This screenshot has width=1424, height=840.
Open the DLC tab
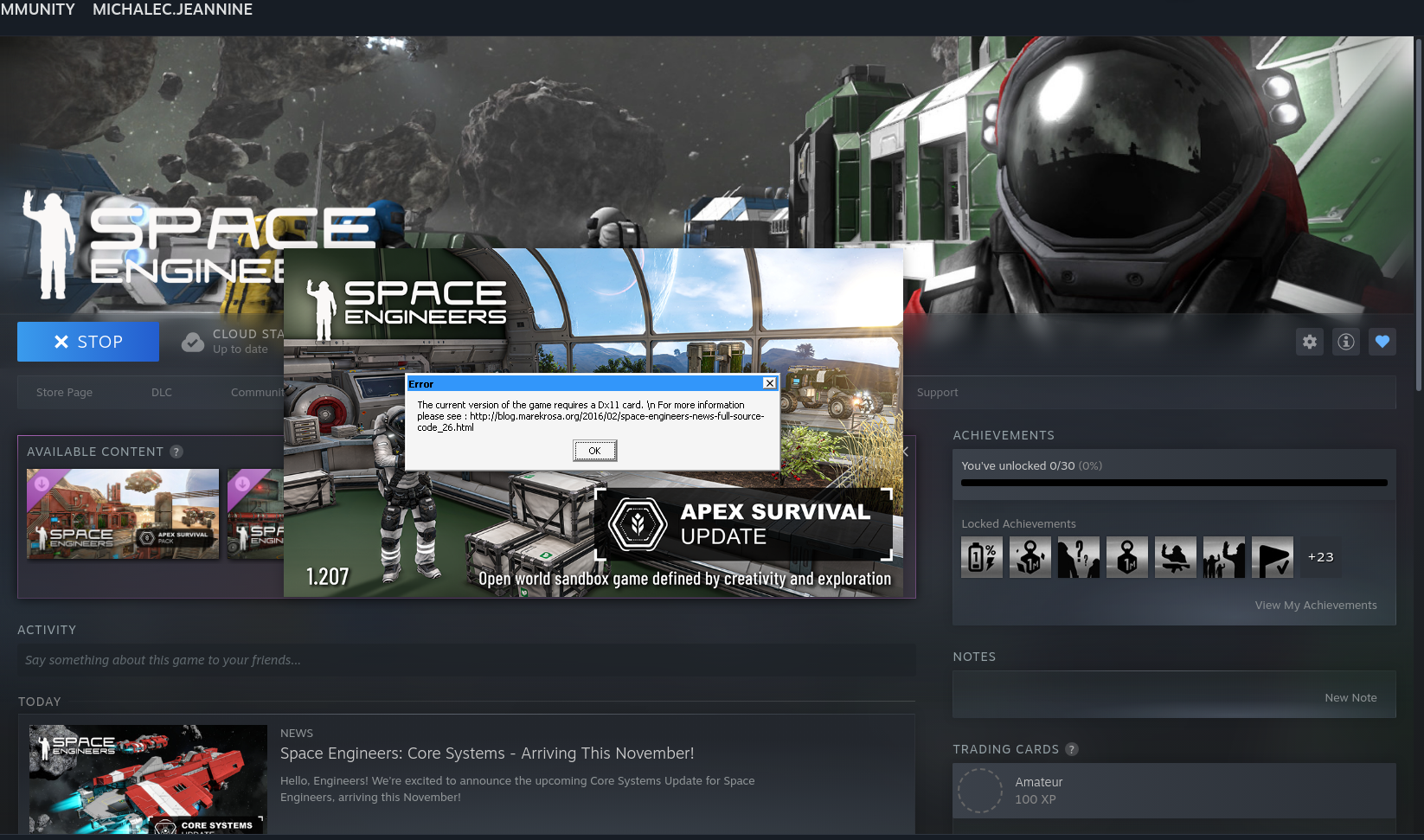(x=162, y=393)
